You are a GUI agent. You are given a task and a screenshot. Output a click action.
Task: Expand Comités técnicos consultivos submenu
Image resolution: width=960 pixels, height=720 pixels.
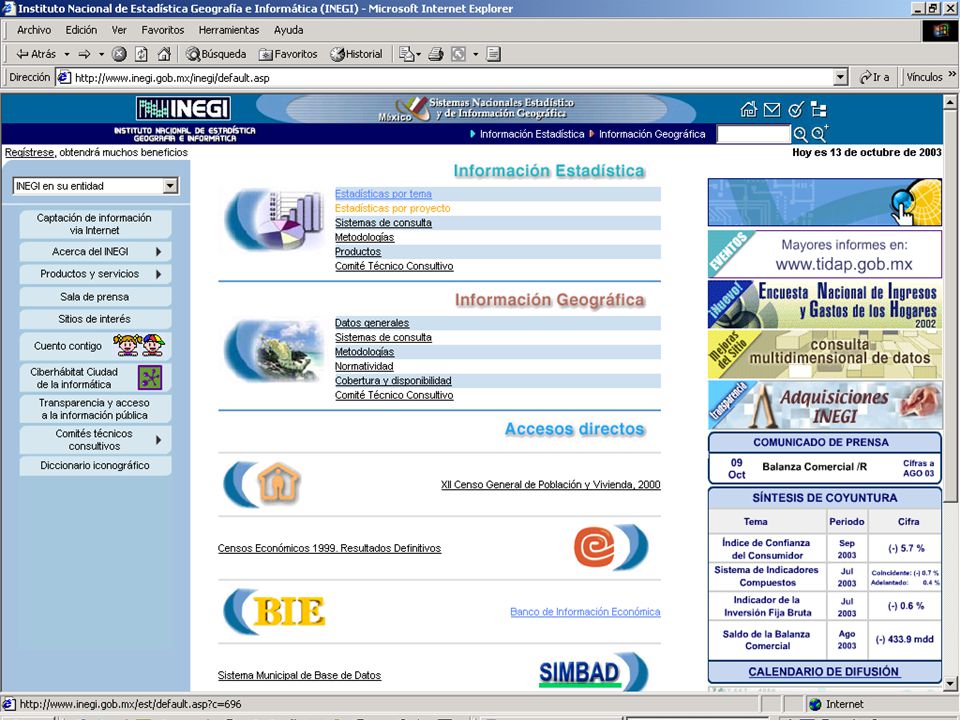tap(159, 440)
